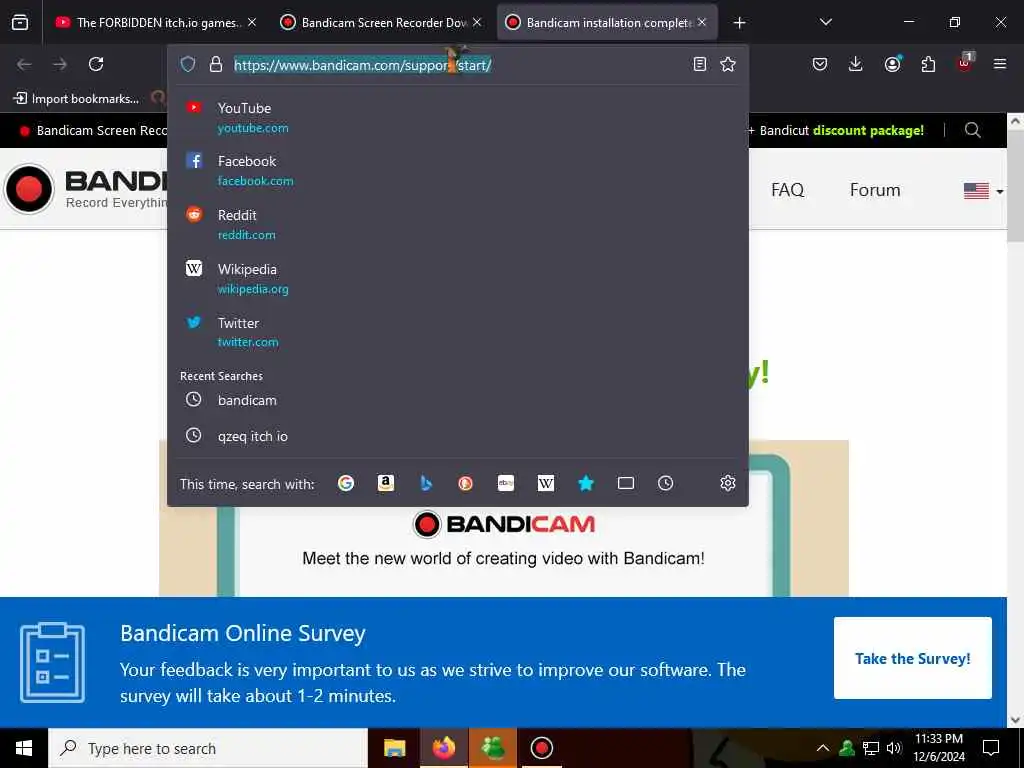This screenshot has height=768, width=1024.
Task: Close the FORBIDDEN itch.io games tab
Action: [252, 22]
